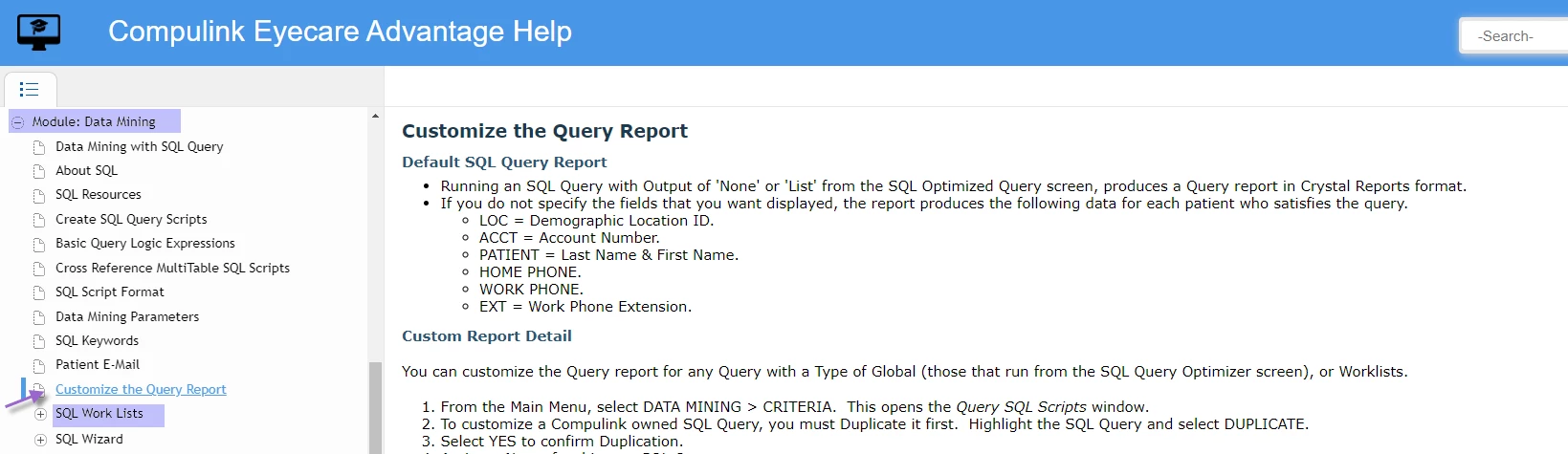Click step 3 Select YES to confirm Duplication
This screenshot has width=1568, height=454.
tap(562, 442)
